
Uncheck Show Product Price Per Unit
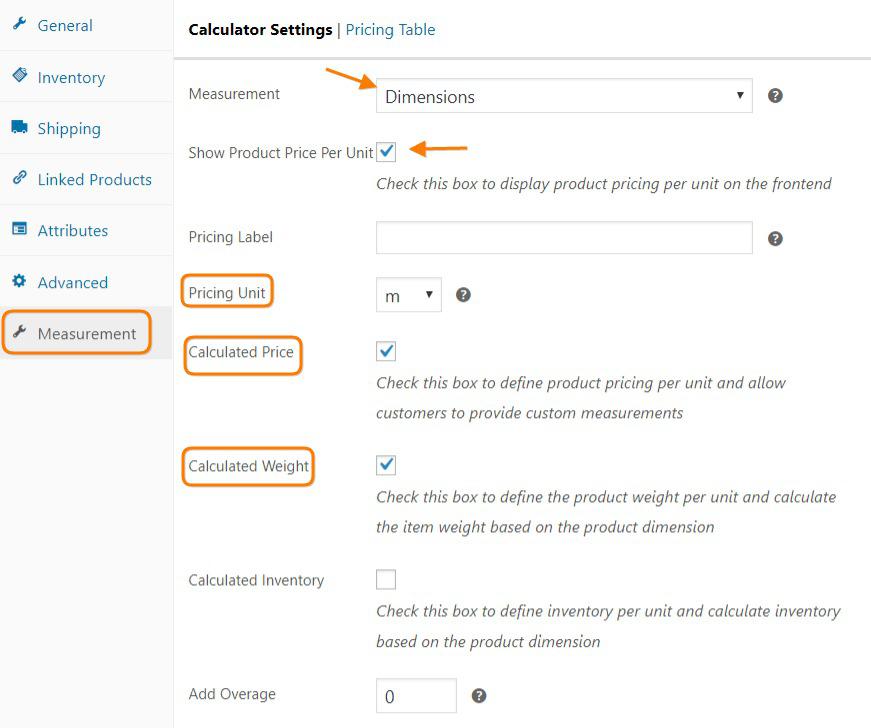[x=386, y=152]
